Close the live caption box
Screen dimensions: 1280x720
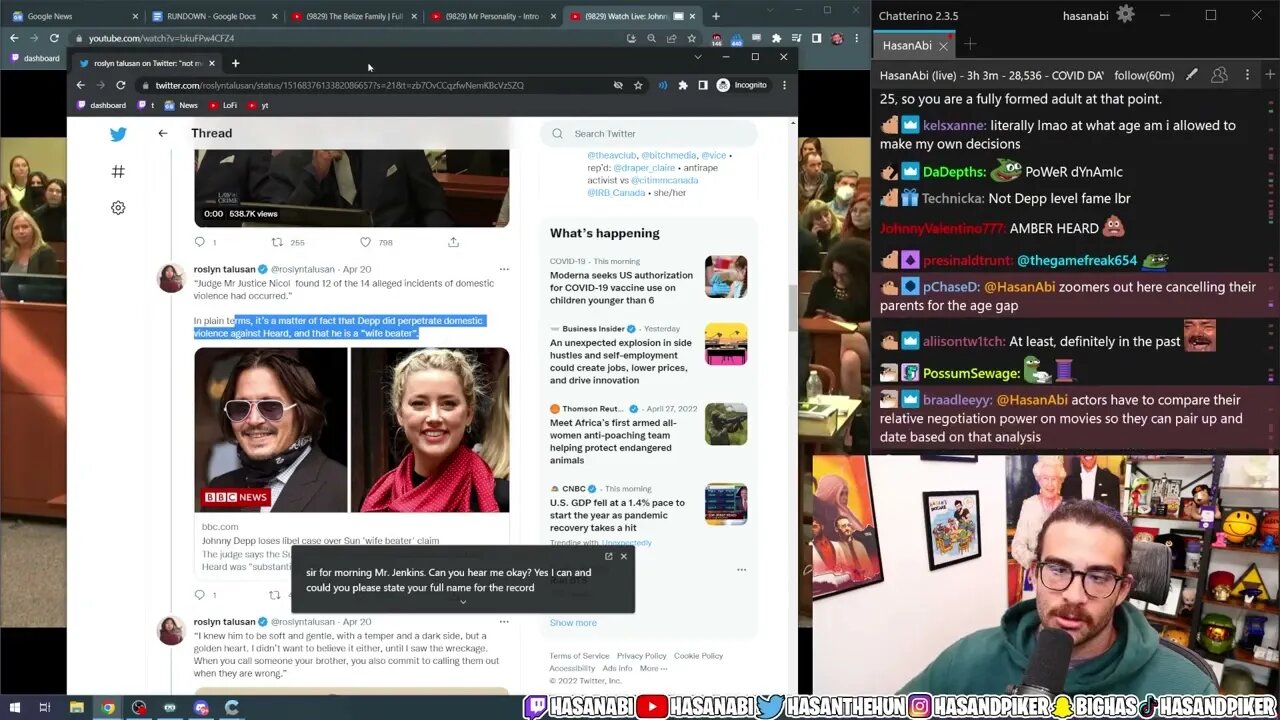pos(624,556)
